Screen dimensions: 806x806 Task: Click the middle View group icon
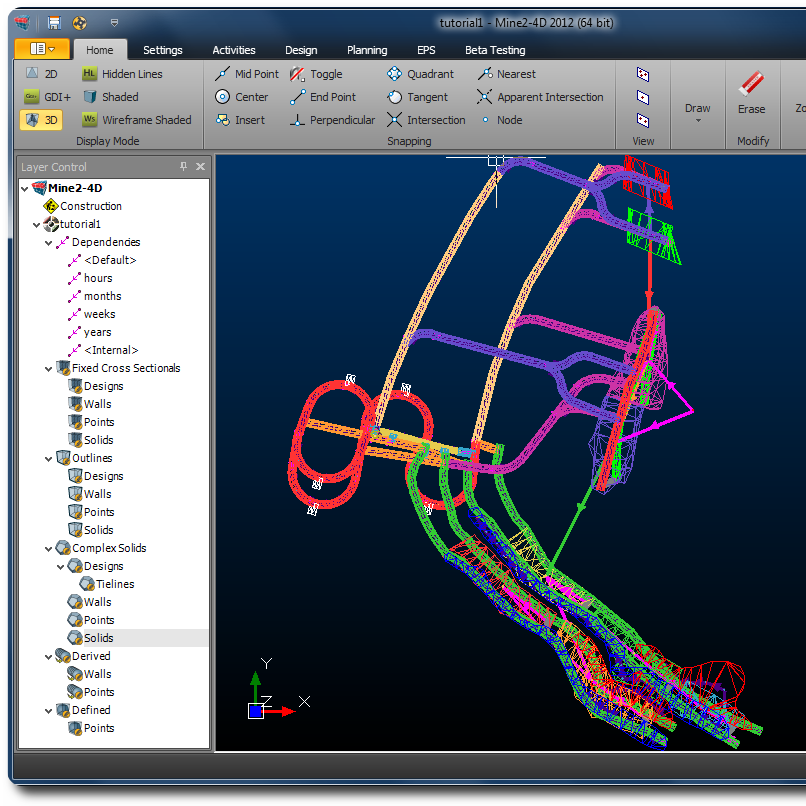[x=643, y=97]
